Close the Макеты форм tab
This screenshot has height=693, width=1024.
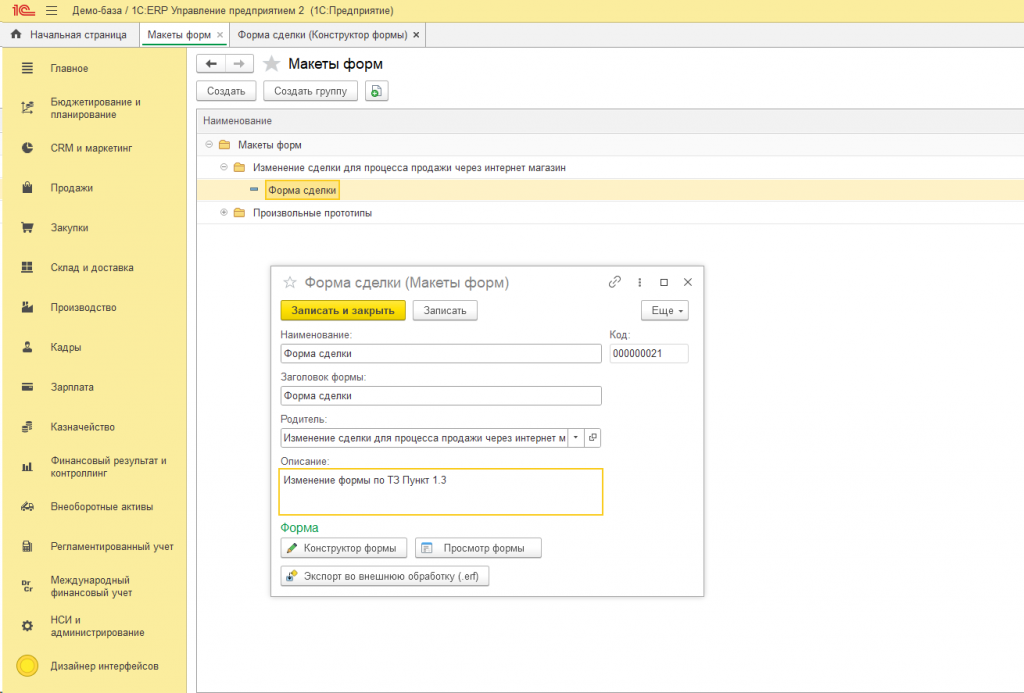point(220,35)
